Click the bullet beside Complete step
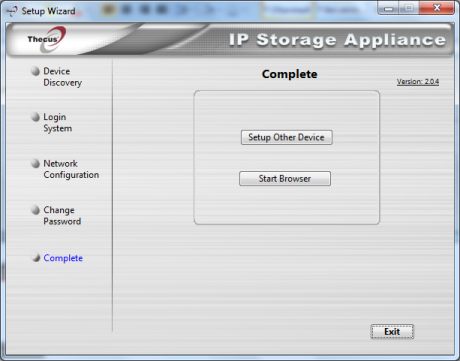The width and height of the screenshot is (460, 361). 35,257
